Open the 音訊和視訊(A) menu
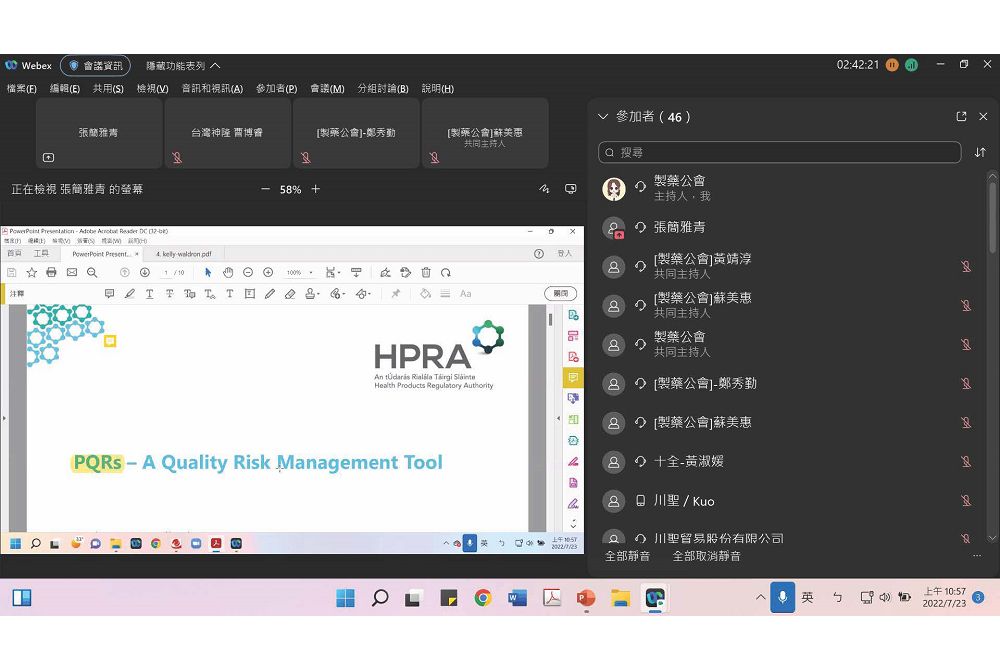This screenshot has height=670, width=1000. (212, 89)
